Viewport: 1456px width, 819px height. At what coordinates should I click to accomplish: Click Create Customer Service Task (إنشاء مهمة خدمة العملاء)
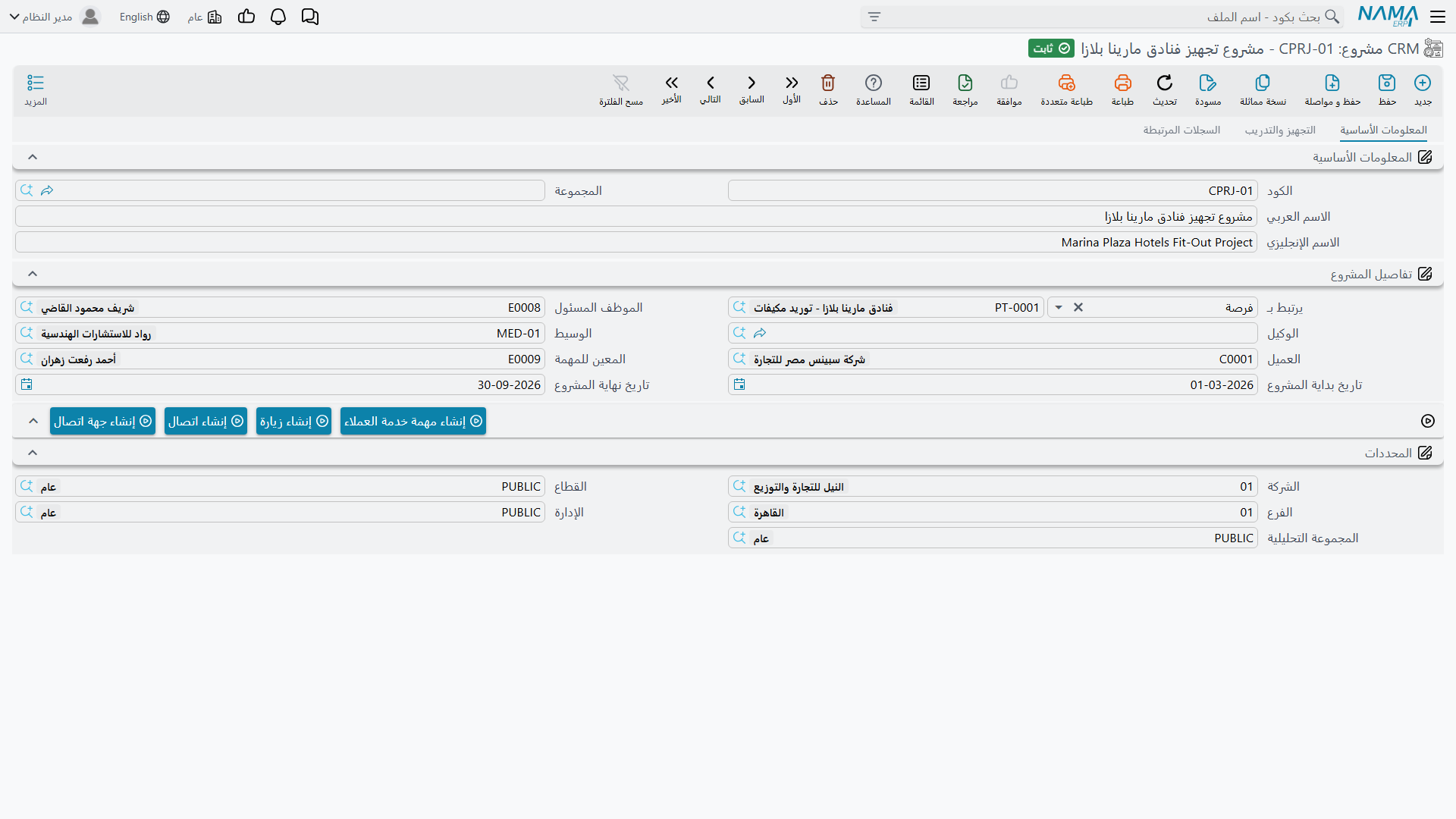click(413, 421)
